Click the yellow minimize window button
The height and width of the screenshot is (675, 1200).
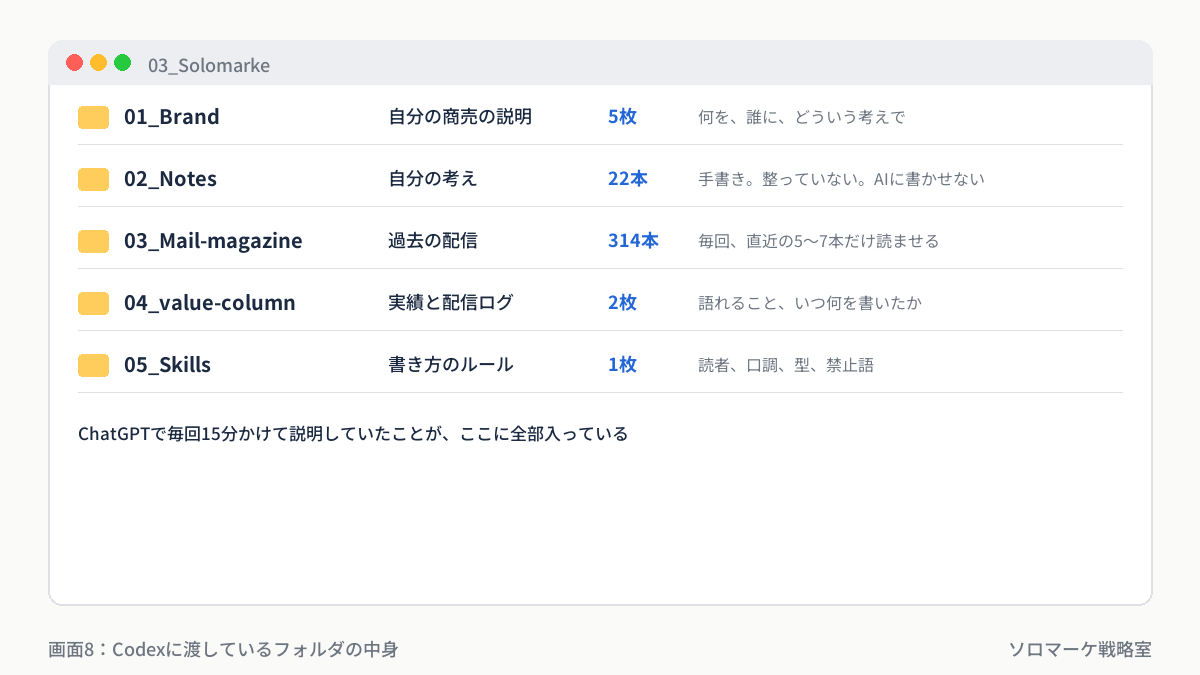[99, 63]
